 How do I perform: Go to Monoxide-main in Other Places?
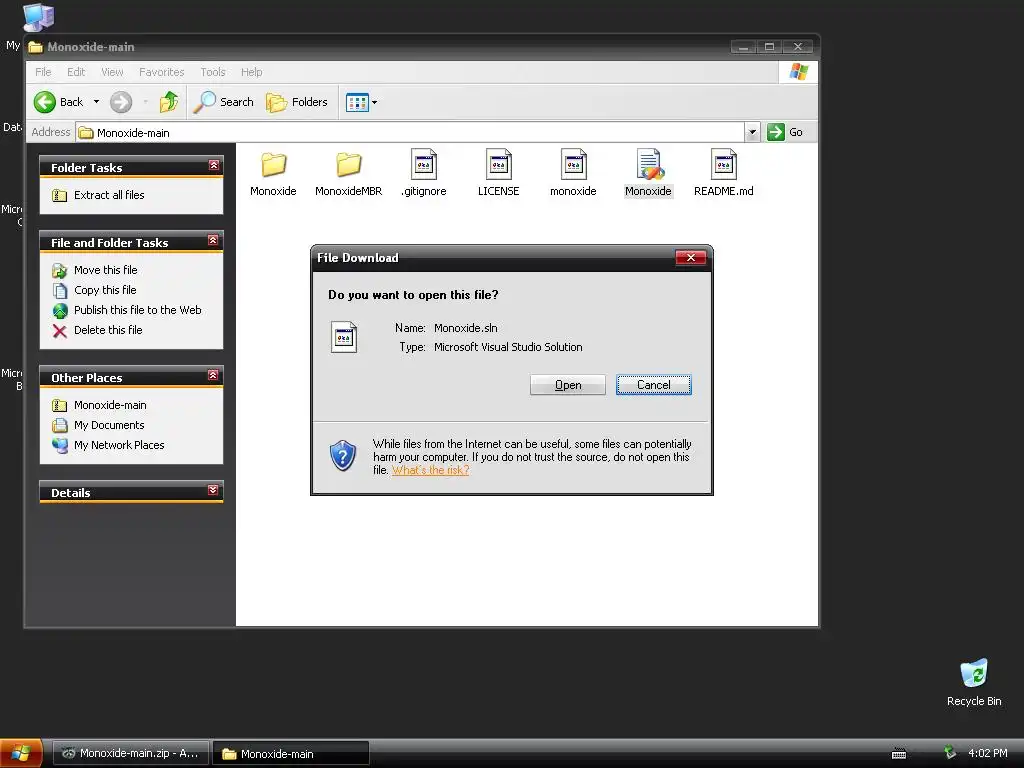pos(99,406)
